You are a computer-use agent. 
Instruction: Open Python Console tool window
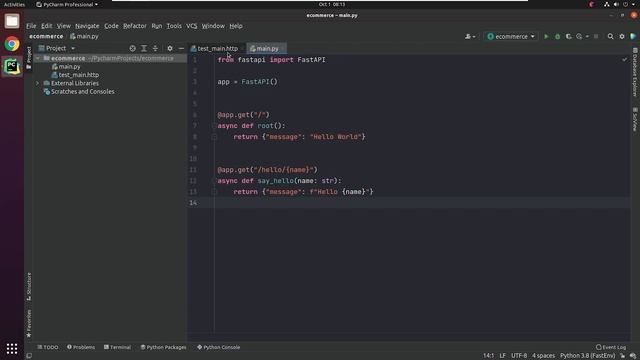218,347
